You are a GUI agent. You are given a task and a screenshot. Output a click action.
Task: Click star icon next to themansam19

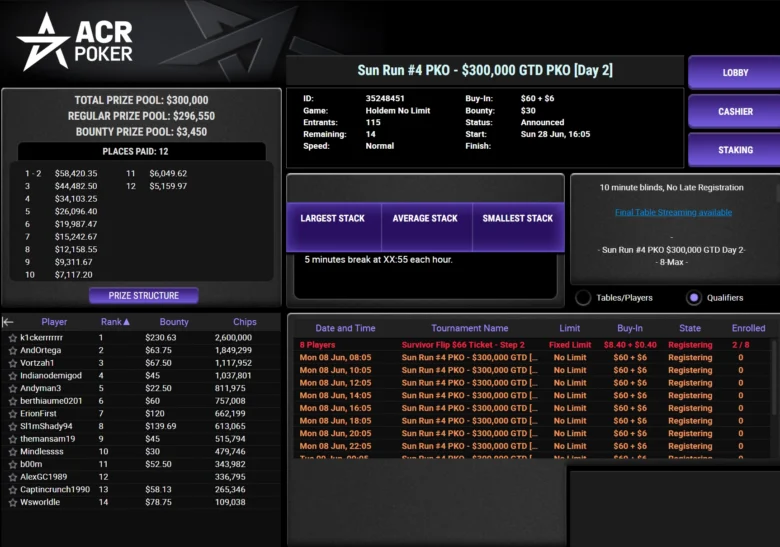[x=12, y=439]
